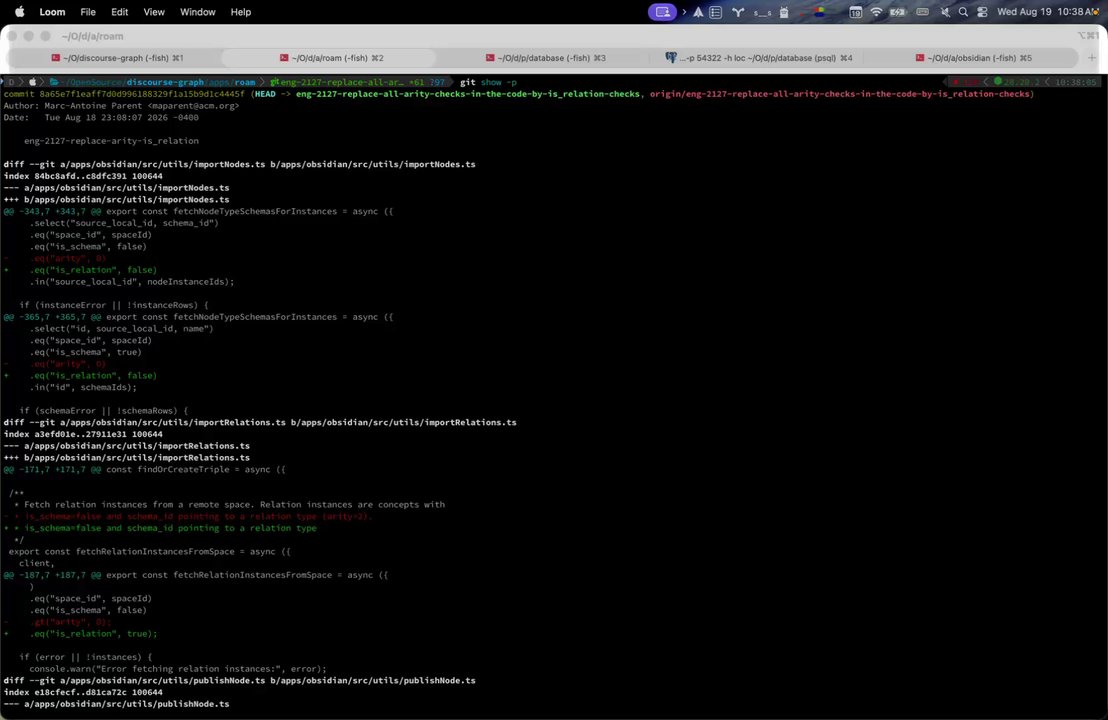This screenshot has height=720, width=1108.
Task: Open Spotlight search magnifier
Action: pyautogui.click(x=963, y=12)
